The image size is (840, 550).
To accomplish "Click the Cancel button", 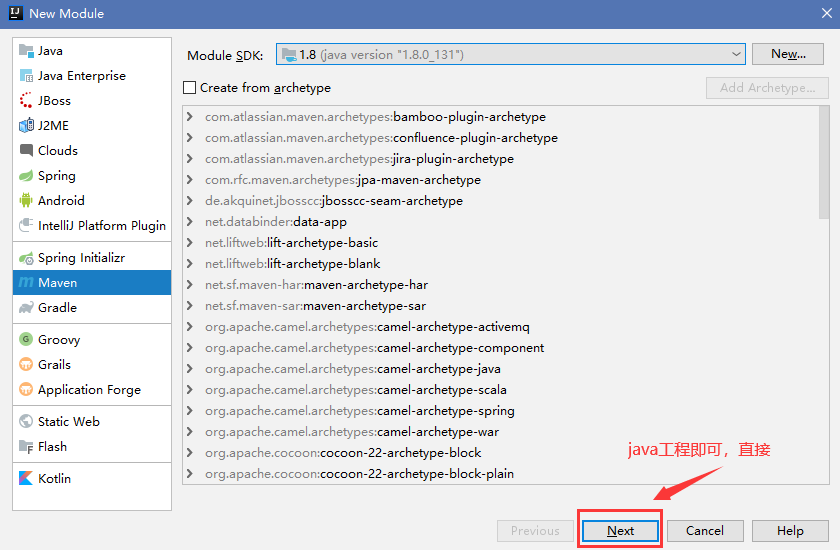I will tap(705, 531).
